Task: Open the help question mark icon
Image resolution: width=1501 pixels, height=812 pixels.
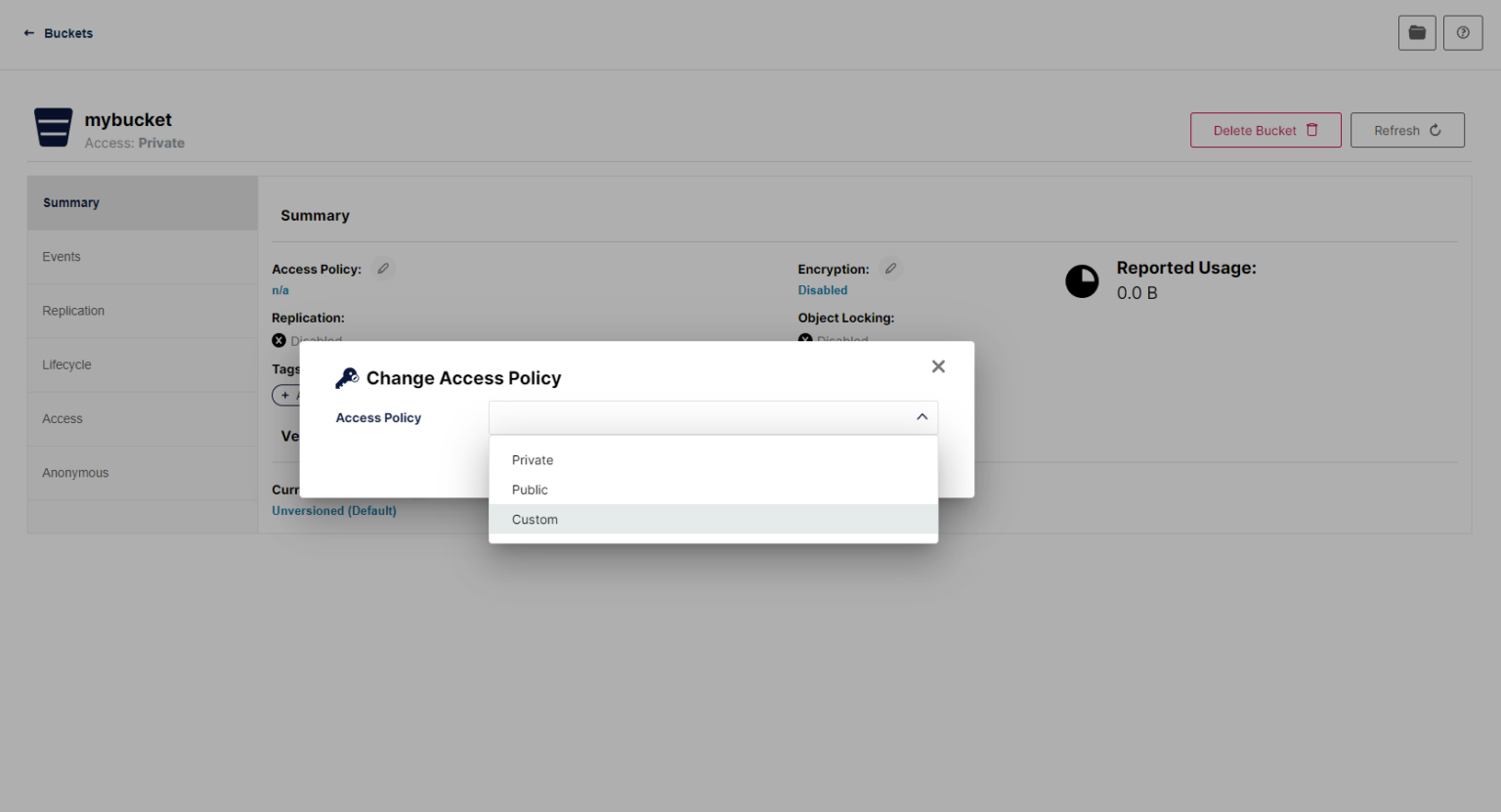Action: point(1462,33)
